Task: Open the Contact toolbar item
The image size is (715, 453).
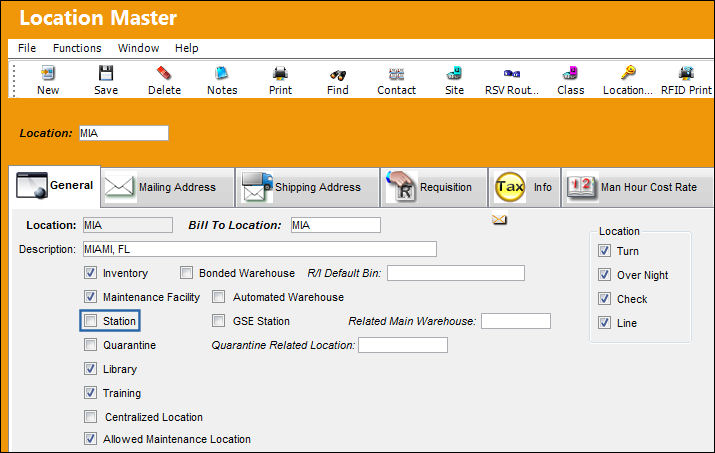Action: [x=396, y=80]
